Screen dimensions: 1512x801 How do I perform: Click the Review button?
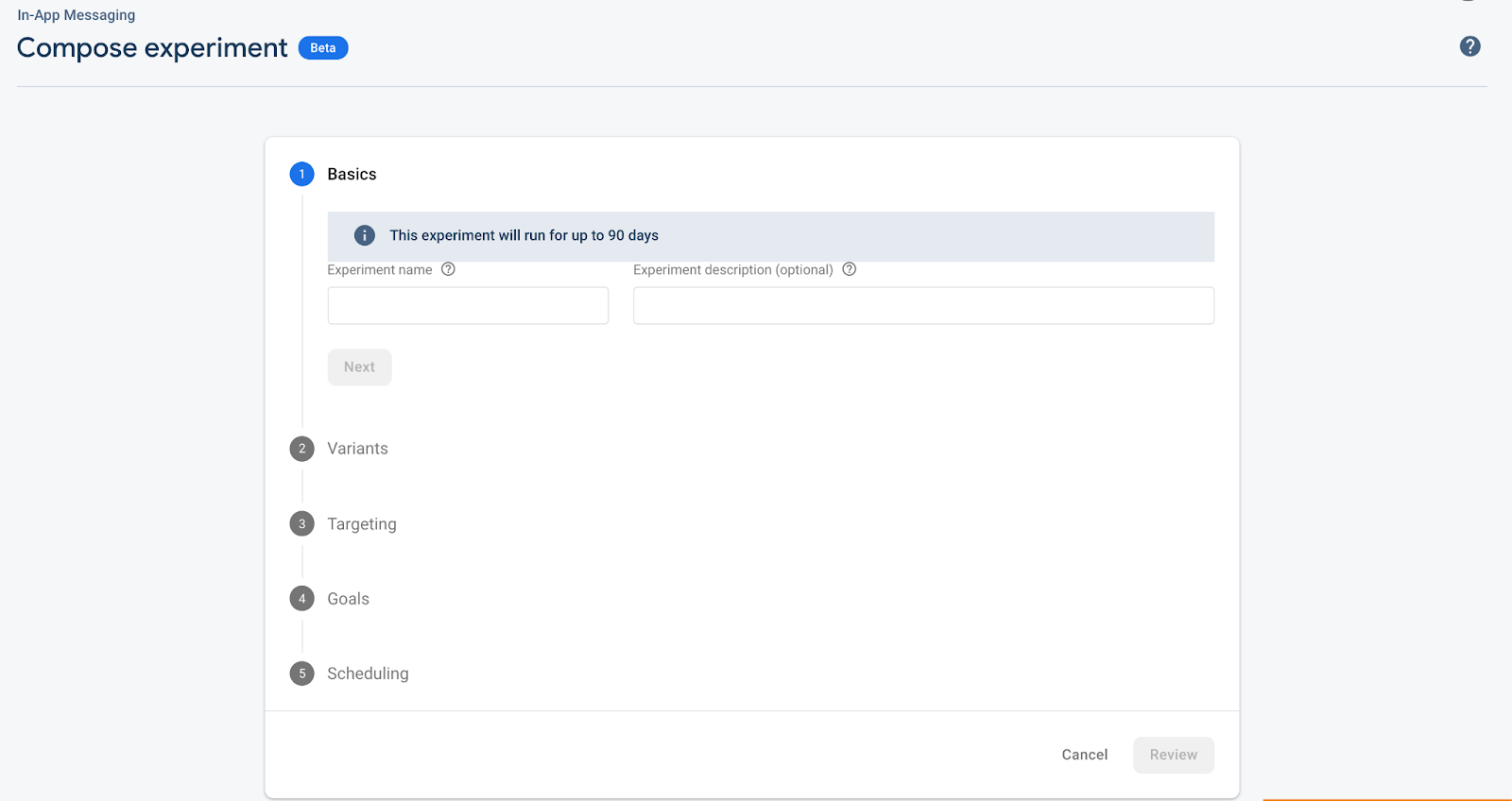point(1173,755)
